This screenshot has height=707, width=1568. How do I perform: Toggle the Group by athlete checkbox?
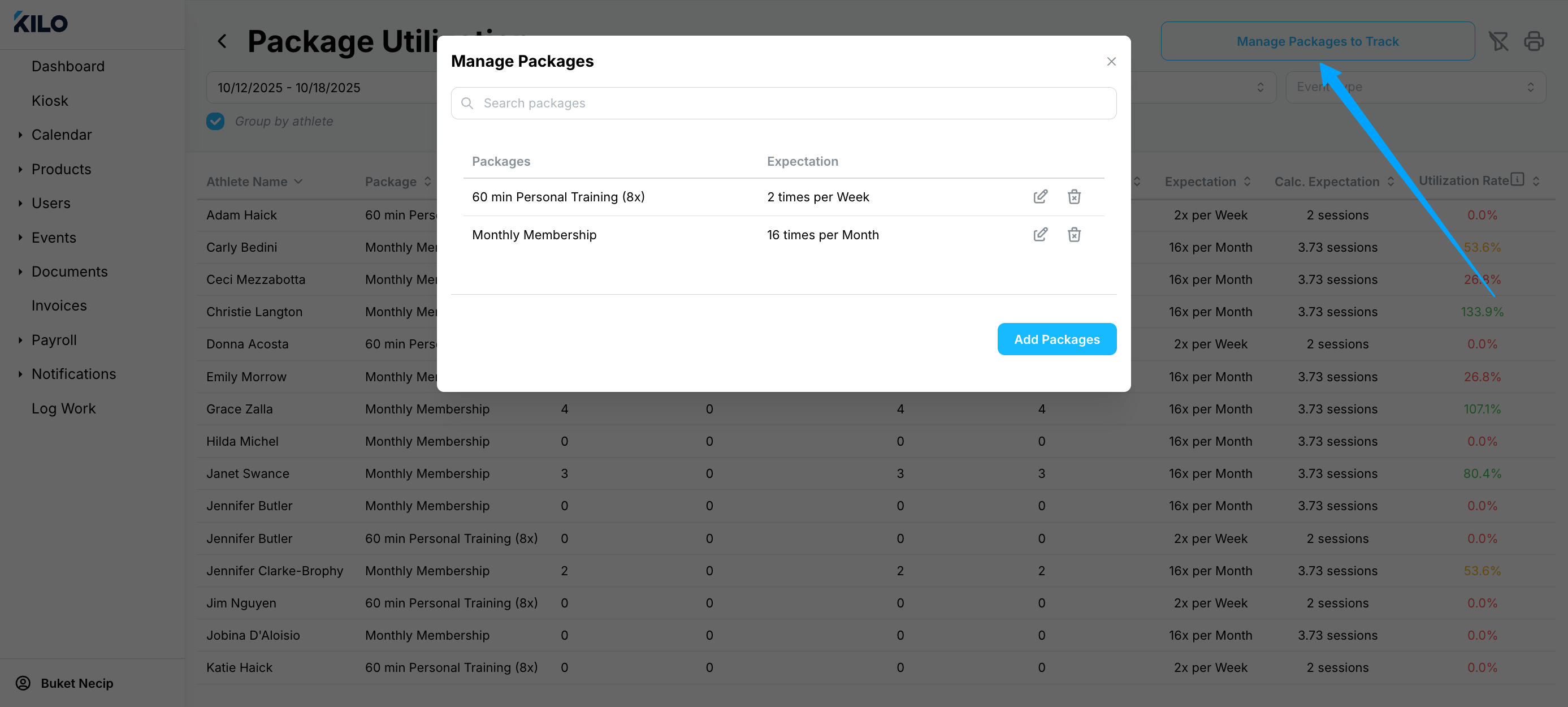tap(215, 121)
